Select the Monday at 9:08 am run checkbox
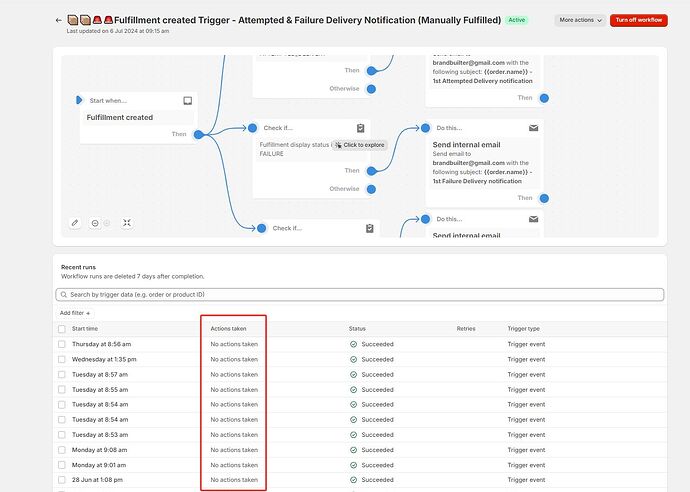This screenshot has width=690, height=492. pos(62,450)
